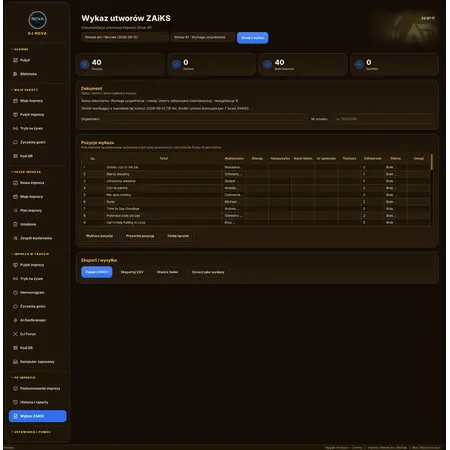Select the Marsz weselny row title

[118, 174]
